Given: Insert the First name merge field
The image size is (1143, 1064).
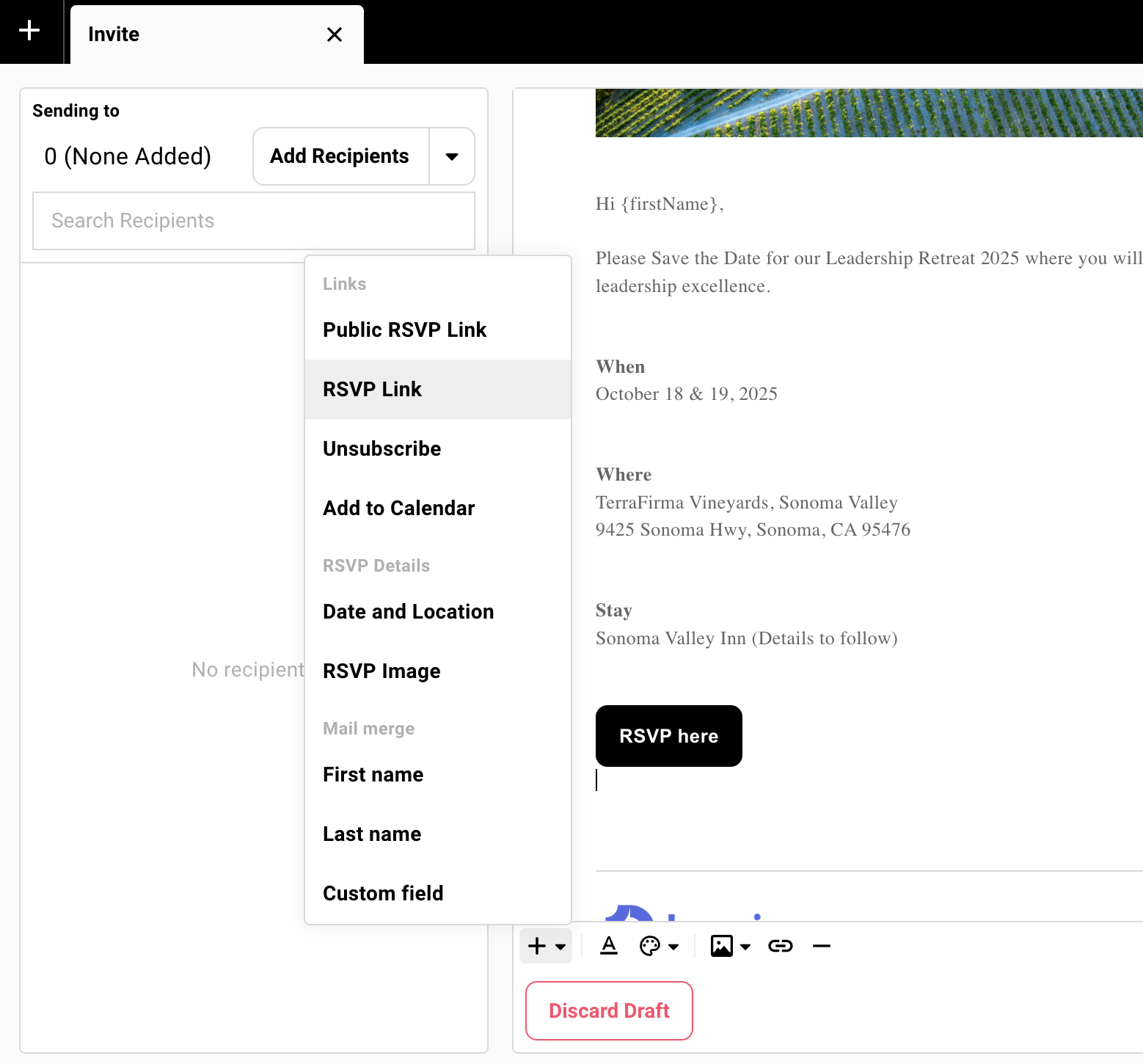Looking at the screenshot, I should pos(373,774).
